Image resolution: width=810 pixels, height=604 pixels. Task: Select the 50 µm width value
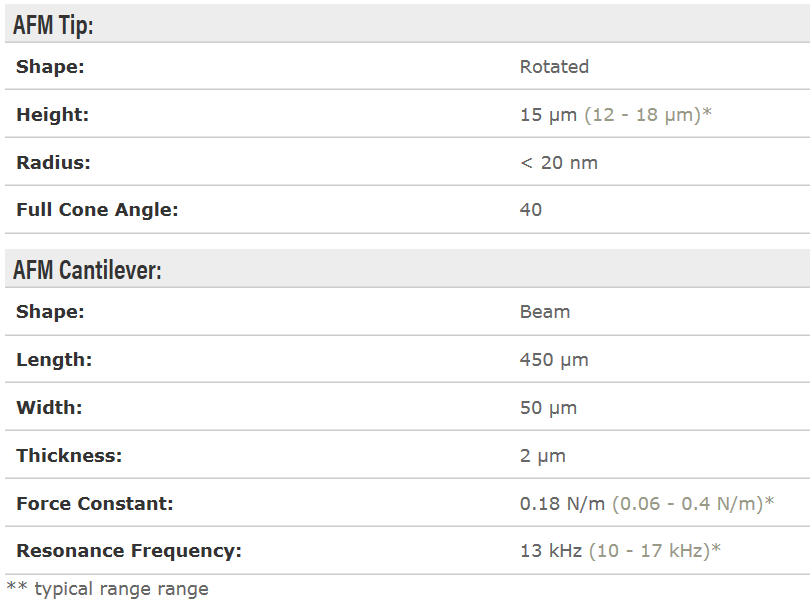click(548, 408)
